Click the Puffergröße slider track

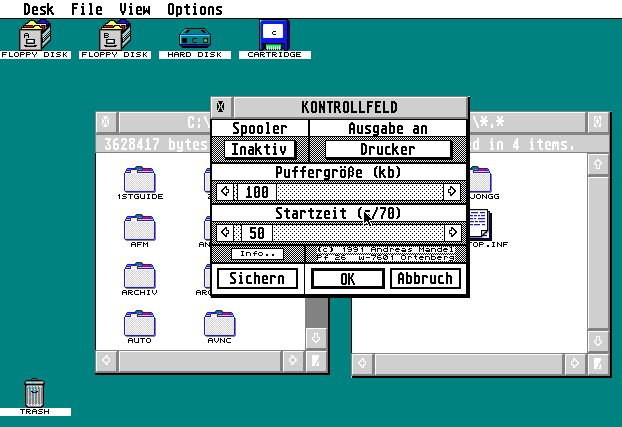360,192
